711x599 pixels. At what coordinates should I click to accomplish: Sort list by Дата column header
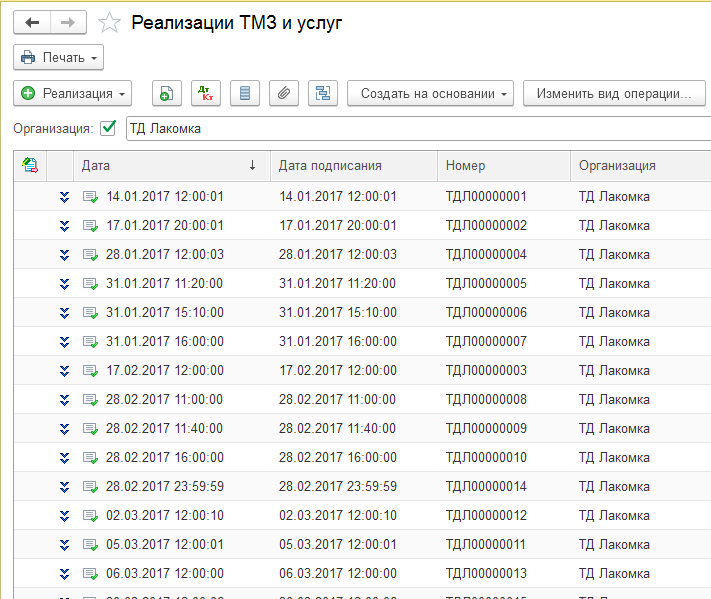tap(160, 166)
